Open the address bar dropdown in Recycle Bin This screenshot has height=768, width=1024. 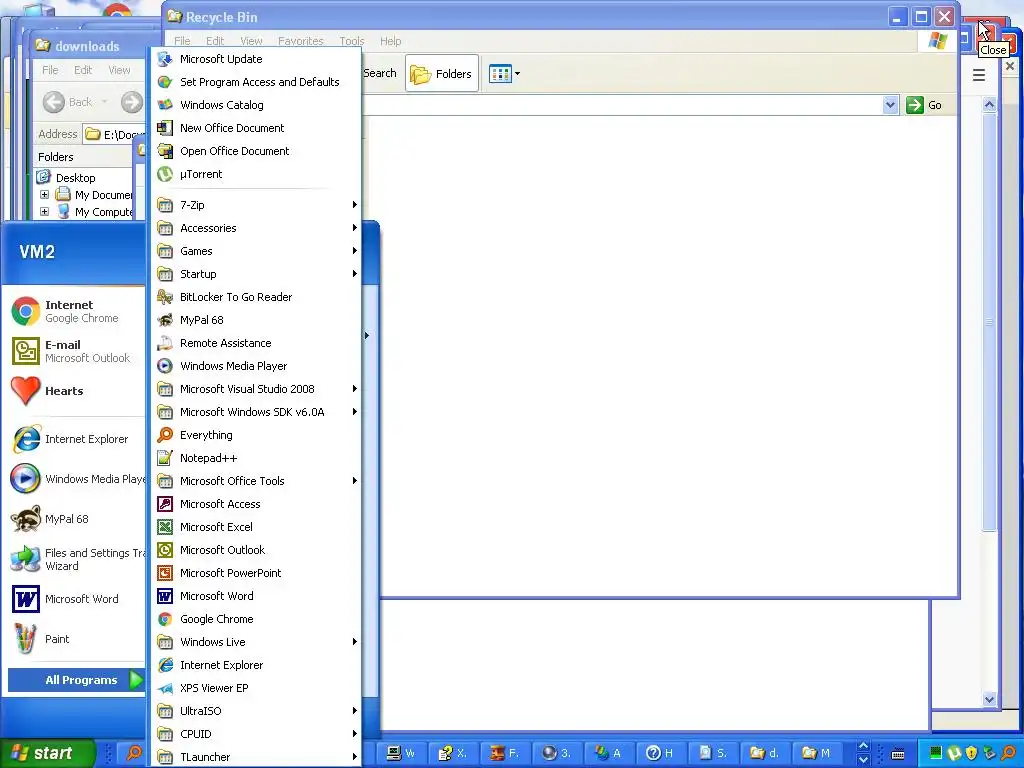coord(890,105)
